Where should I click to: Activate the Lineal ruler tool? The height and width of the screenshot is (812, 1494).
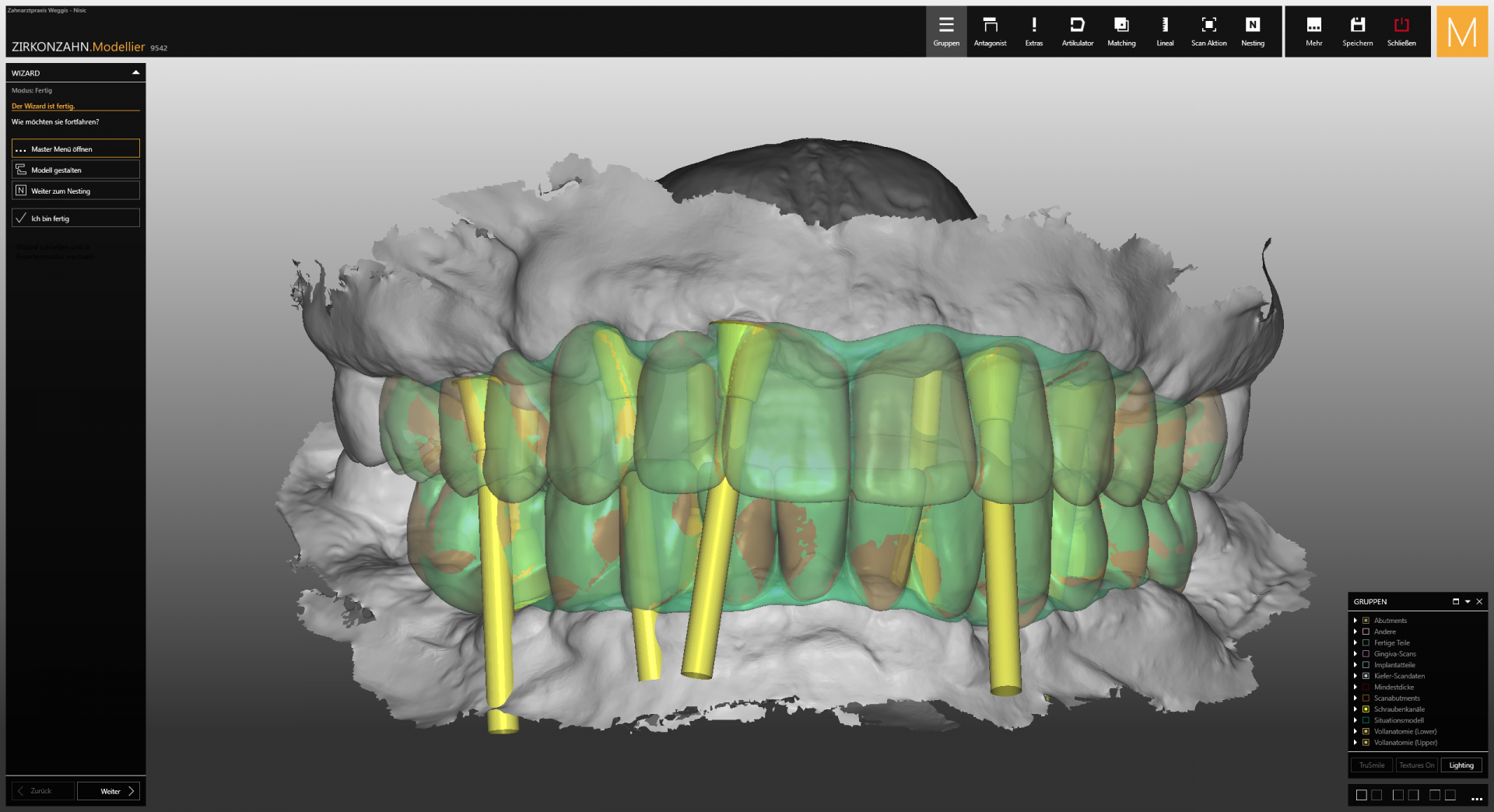(1165, 31)
